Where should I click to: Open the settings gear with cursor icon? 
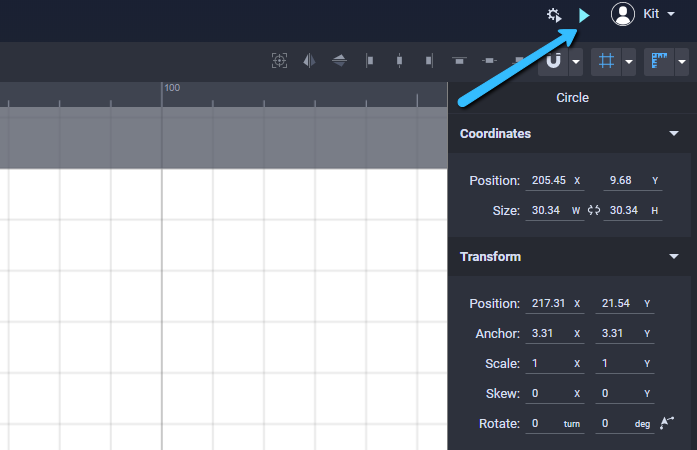pos(554,15)
